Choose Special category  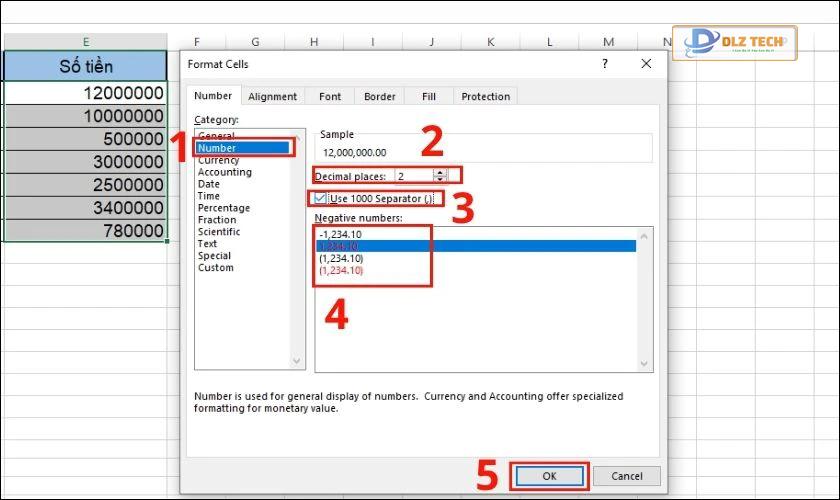[x=214, y=256]
